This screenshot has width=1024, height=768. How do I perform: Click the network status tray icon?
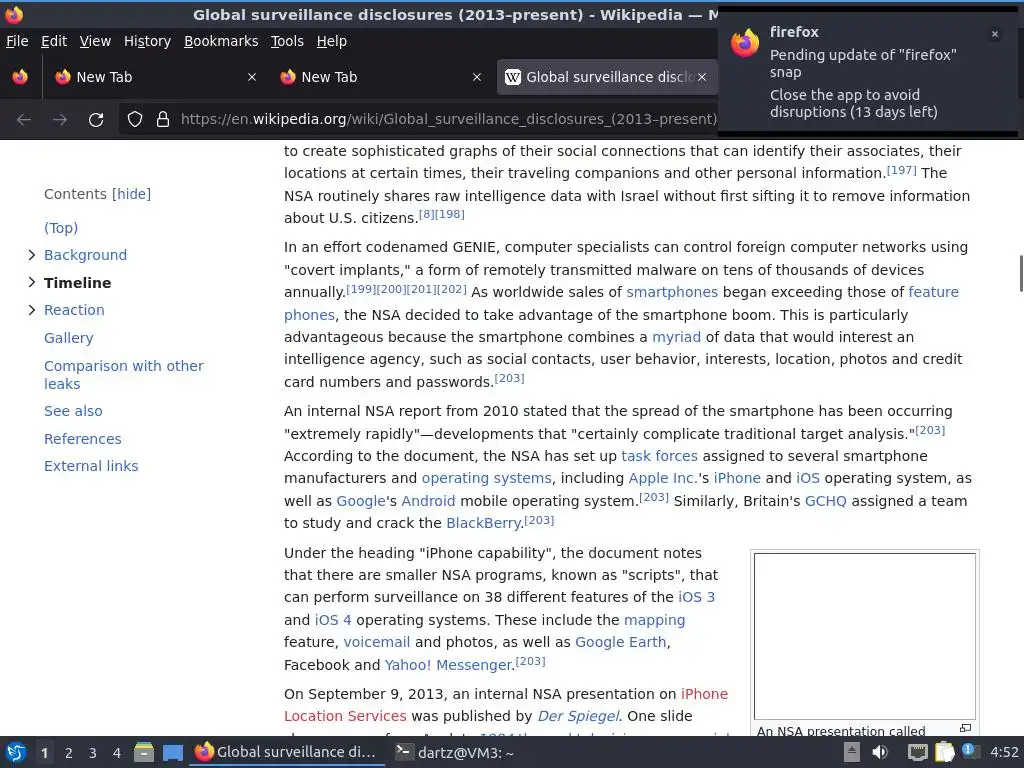point(918,753)
